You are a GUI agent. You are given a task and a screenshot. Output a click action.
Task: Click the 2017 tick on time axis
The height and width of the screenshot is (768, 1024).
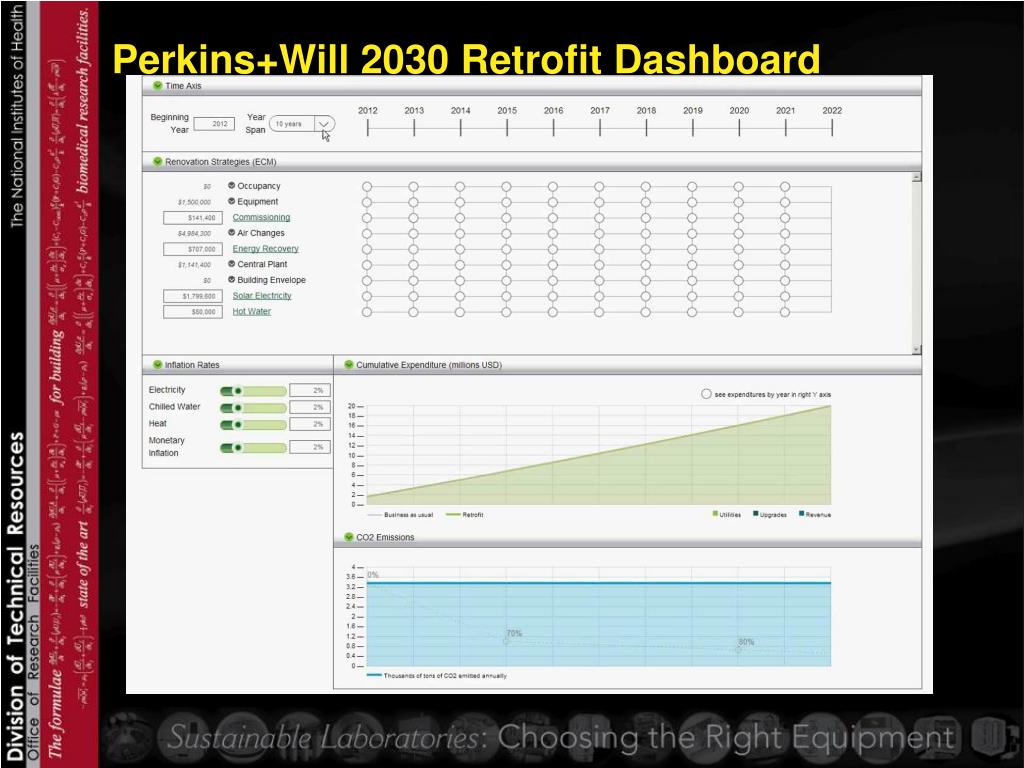tap(600, 128)
